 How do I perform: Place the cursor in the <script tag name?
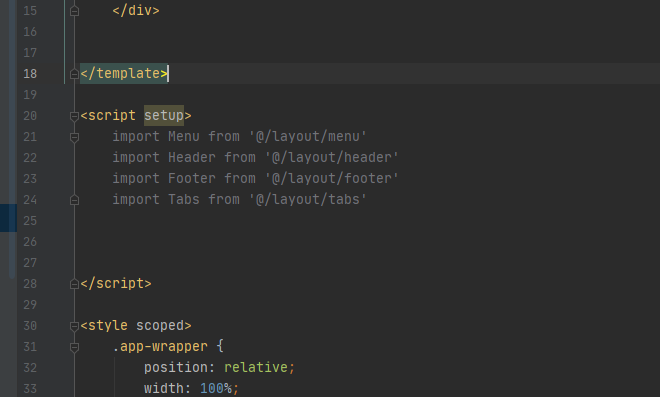[x=112, y=115]
